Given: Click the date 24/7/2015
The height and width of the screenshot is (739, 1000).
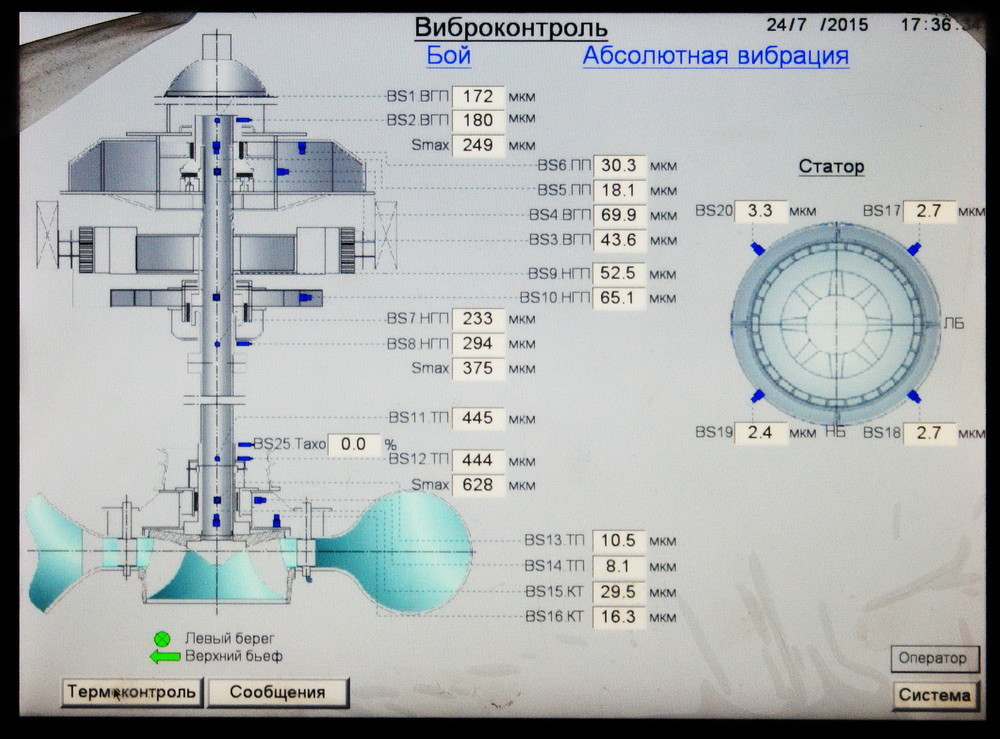Looking at the screenshot, I should (x=817, y=25).
